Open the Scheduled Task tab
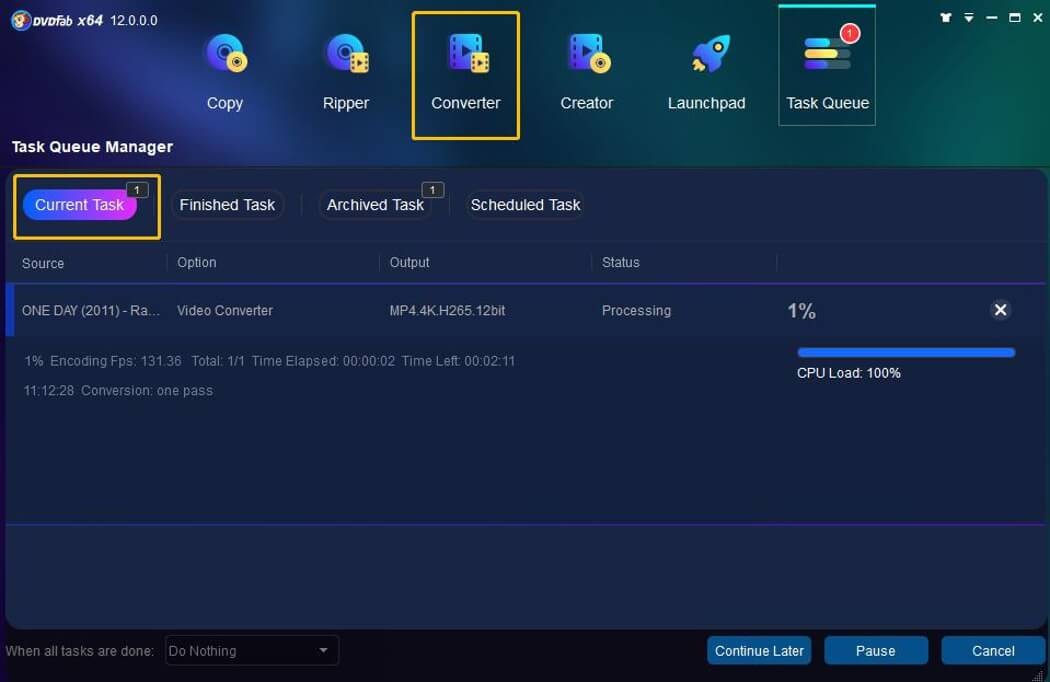Viewport: 1050px width, 682px height. (525, 204)
